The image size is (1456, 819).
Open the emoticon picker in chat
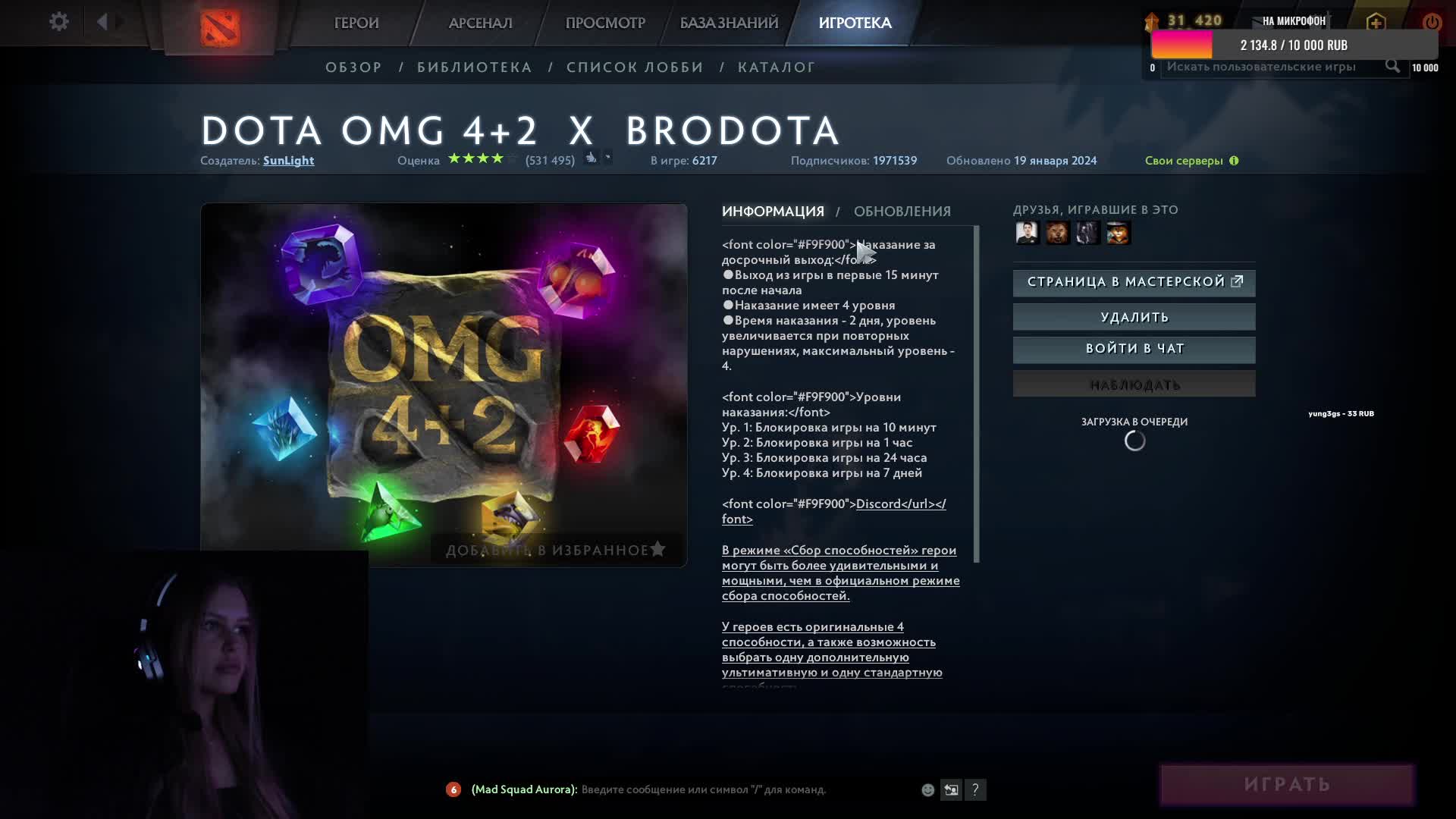[927, 790]
